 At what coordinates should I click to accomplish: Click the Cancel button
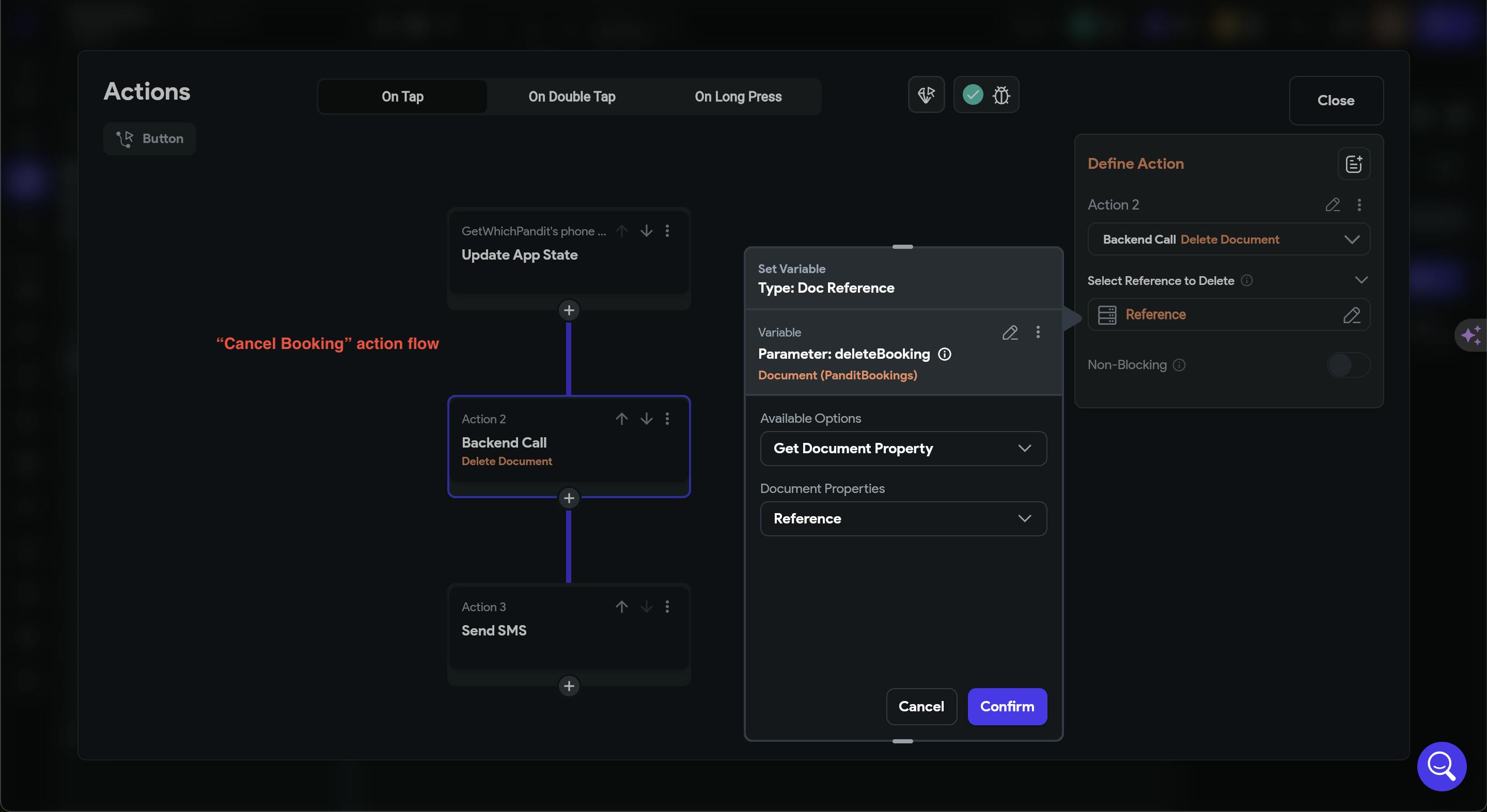click(921, 706)
